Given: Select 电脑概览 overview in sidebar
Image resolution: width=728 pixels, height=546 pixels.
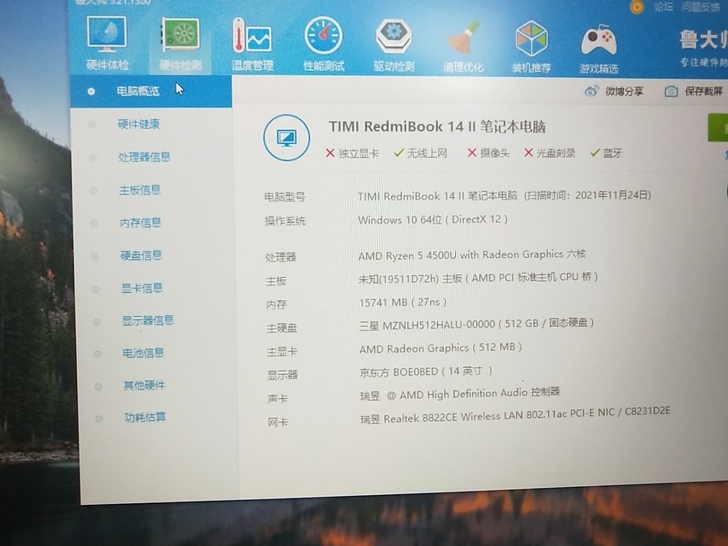Looking at the screenshot, I should [151, 91].
